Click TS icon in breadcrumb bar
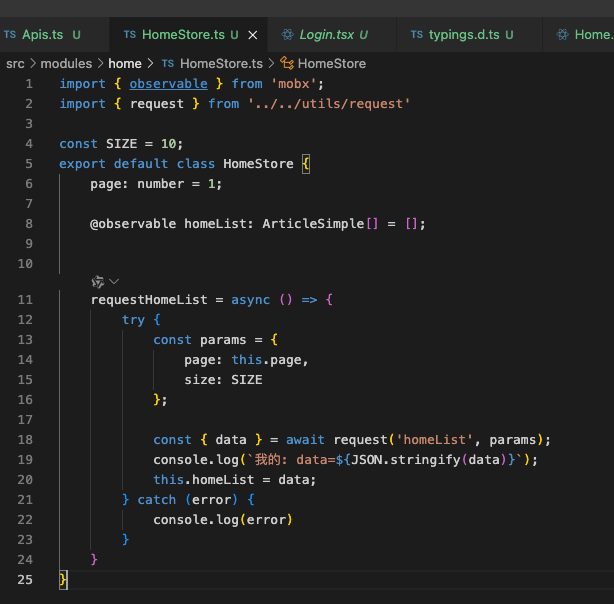 (x=168, y=63)
